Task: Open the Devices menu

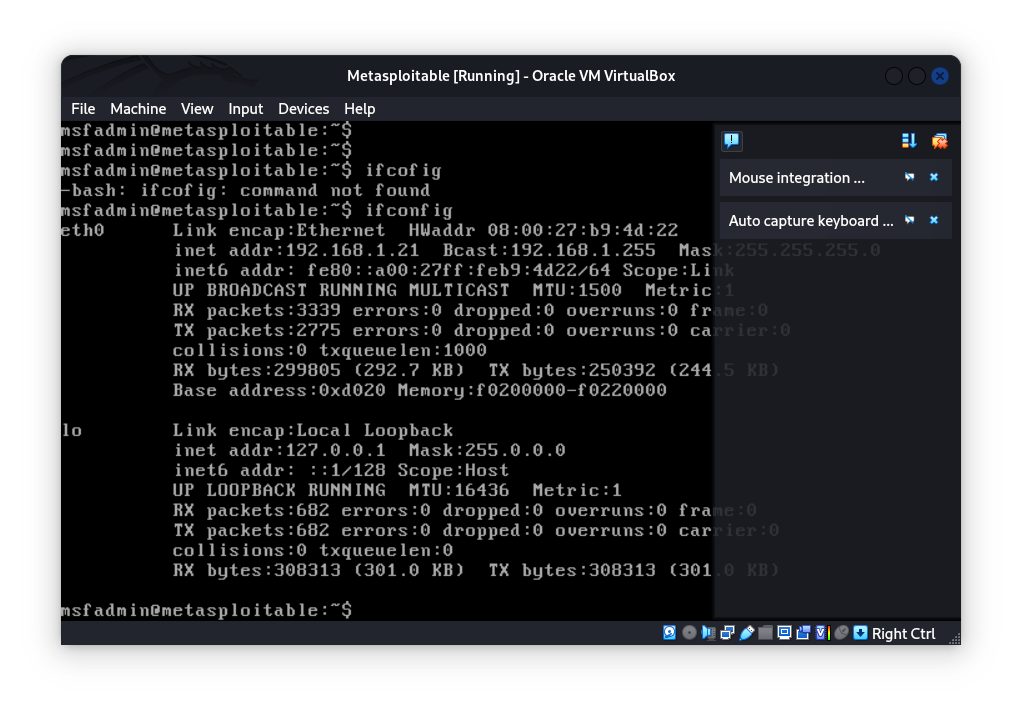Action: [x=304, y=109]
